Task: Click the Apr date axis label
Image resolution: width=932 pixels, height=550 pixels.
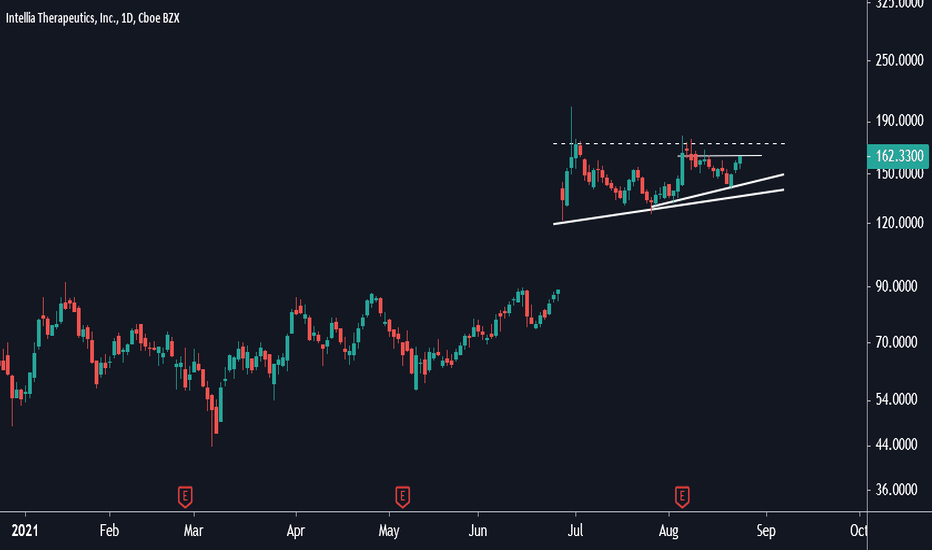Action: click(295, 530)
